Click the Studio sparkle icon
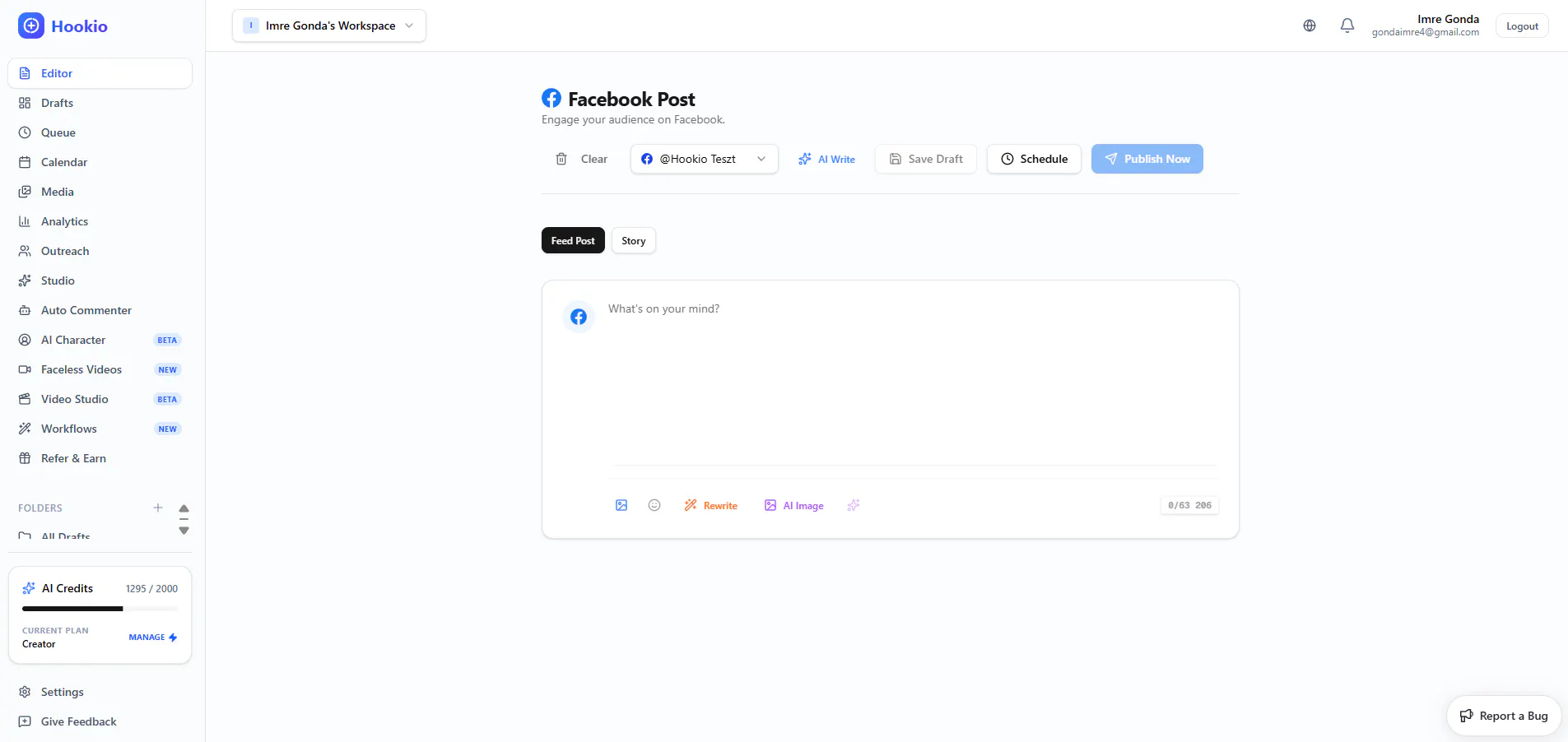The height and width of the screenshot is (742, 1568). click(x=25, y=281)
